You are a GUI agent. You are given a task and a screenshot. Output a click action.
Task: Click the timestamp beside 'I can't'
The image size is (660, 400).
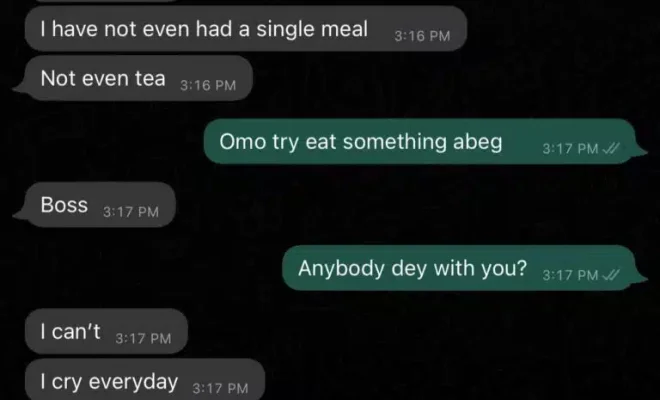(145, 339)
